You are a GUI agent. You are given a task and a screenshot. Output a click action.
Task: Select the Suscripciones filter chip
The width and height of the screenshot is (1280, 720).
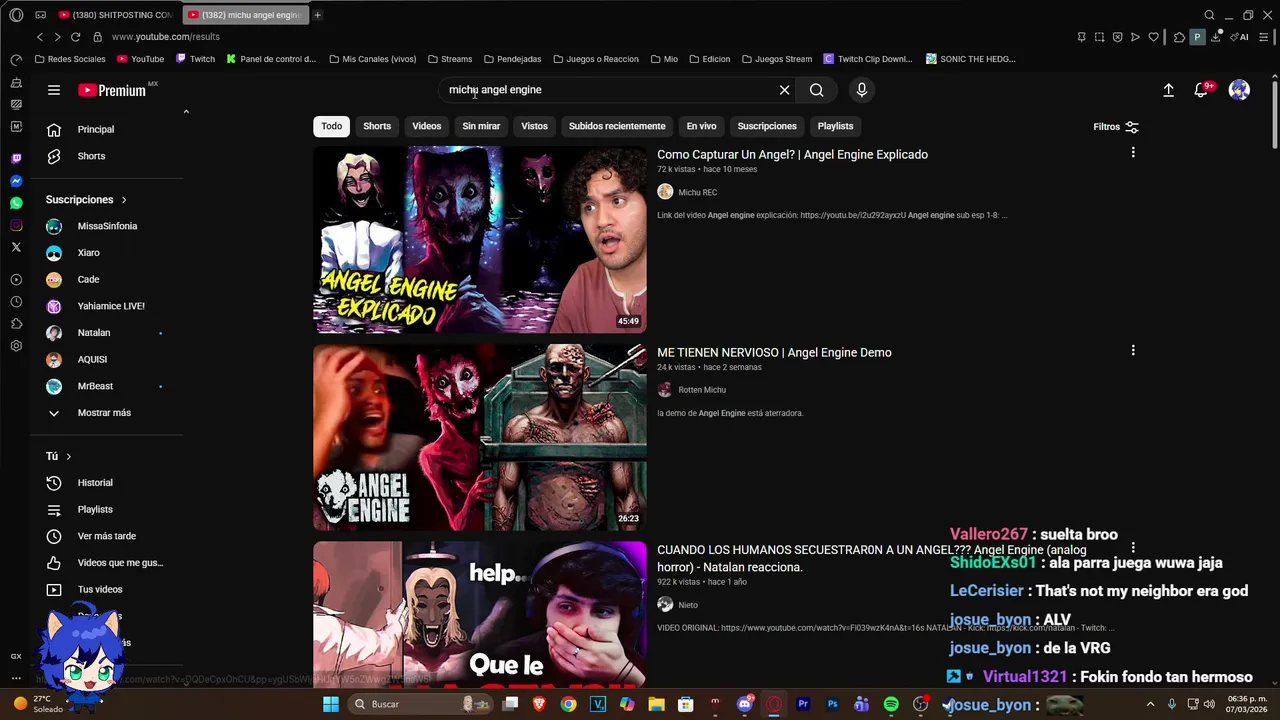[767, 126]
